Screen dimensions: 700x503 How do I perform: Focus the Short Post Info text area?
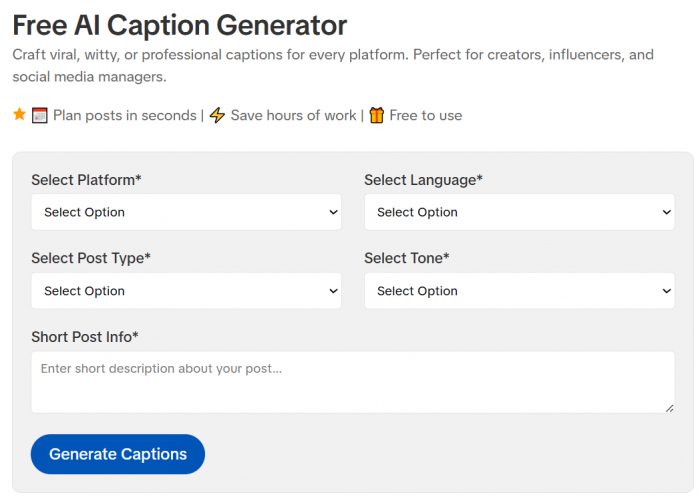353,382
